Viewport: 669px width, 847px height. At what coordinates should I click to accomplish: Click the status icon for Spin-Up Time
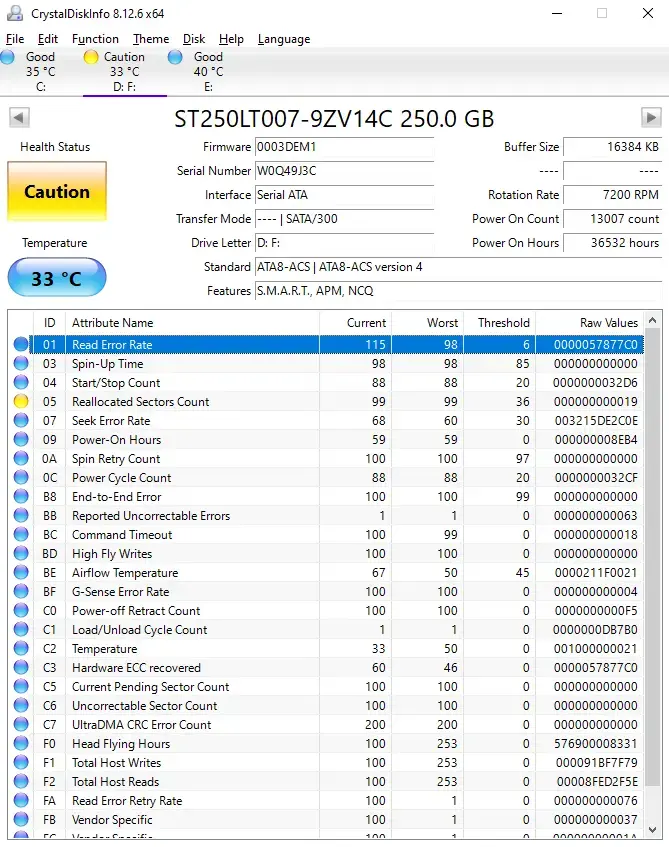point(21,364)
